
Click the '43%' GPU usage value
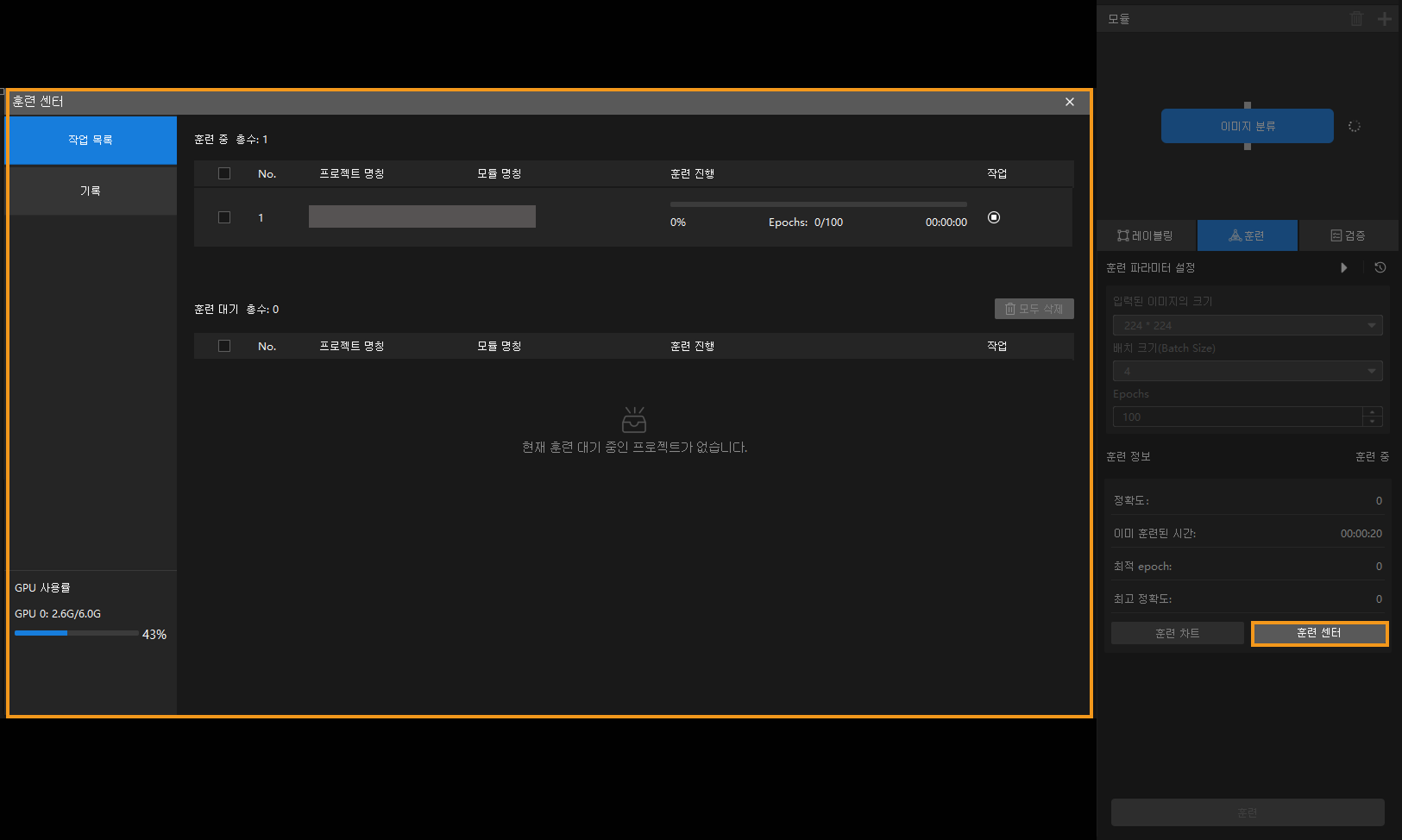pos(154,635)
